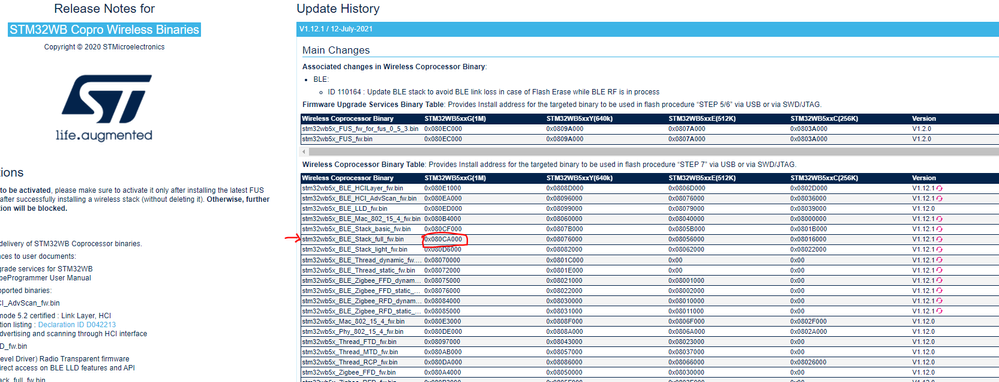999x382 pixels.
Task: Click update icon in BLE_HCILayer_fw.bin row
Action: click(938, 188)
